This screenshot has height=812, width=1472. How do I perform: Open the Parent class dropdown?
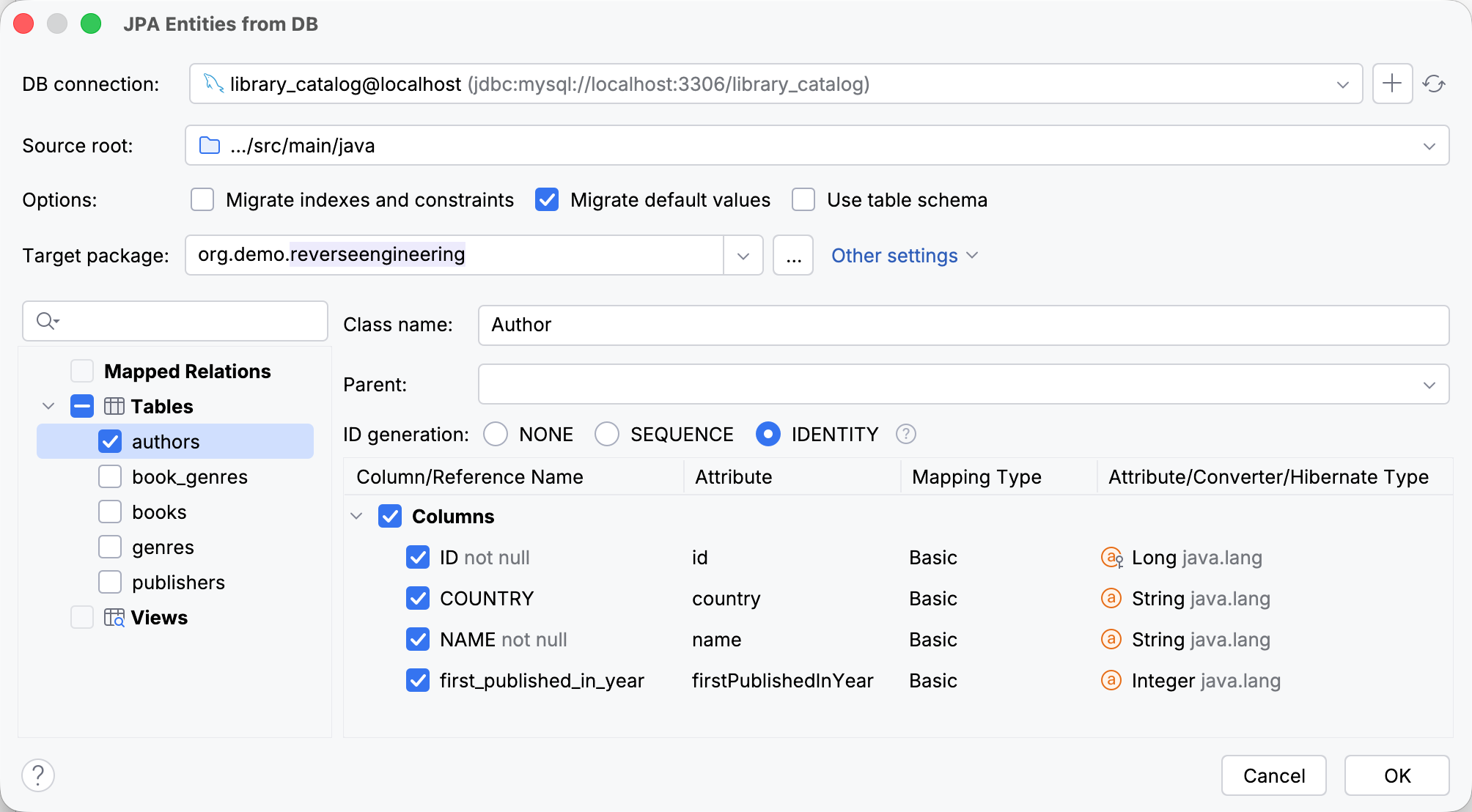click(x=1429, y=385)
